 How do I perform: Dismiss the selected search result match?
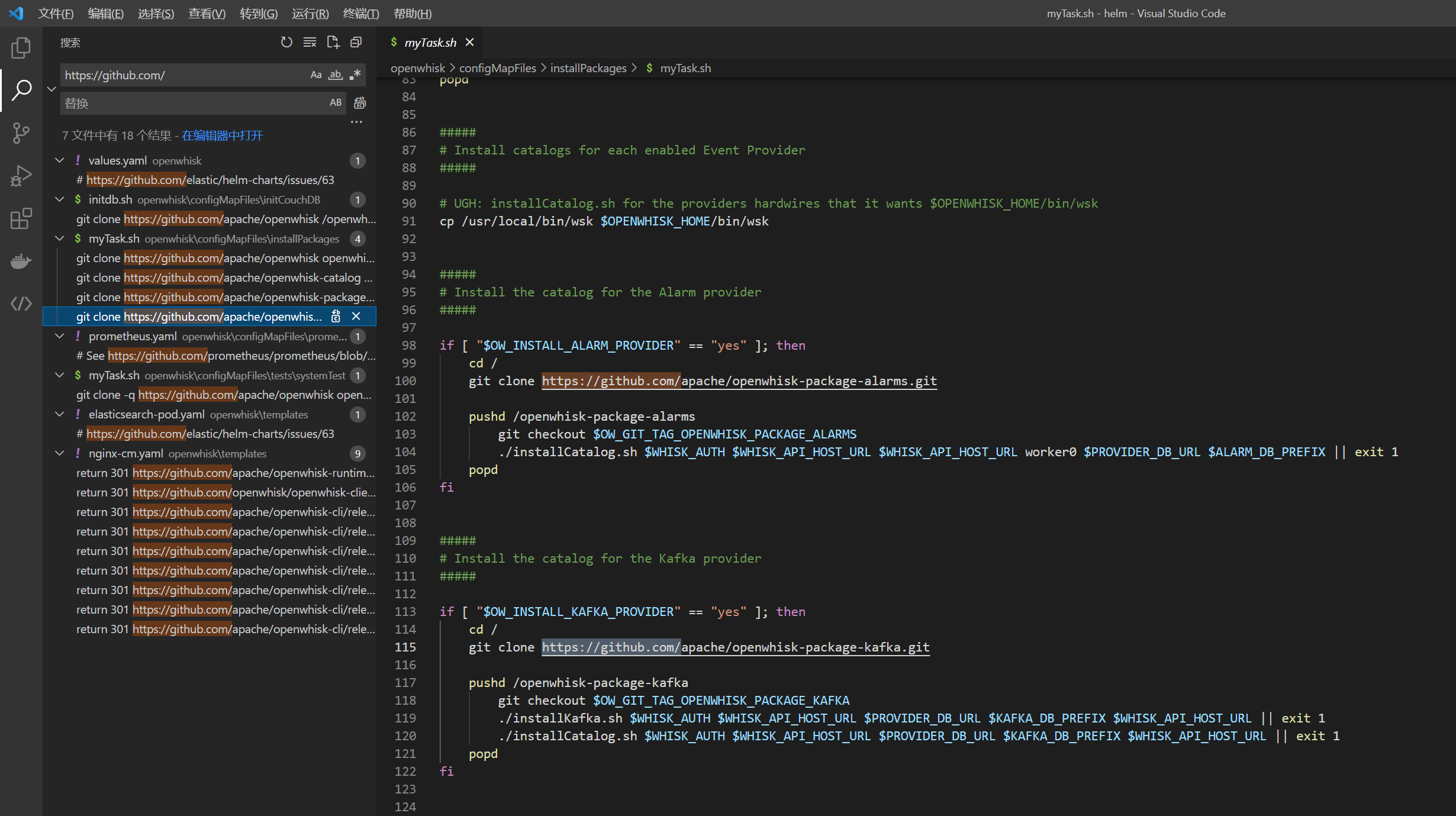pyautogui.click(x=356, y=317)
